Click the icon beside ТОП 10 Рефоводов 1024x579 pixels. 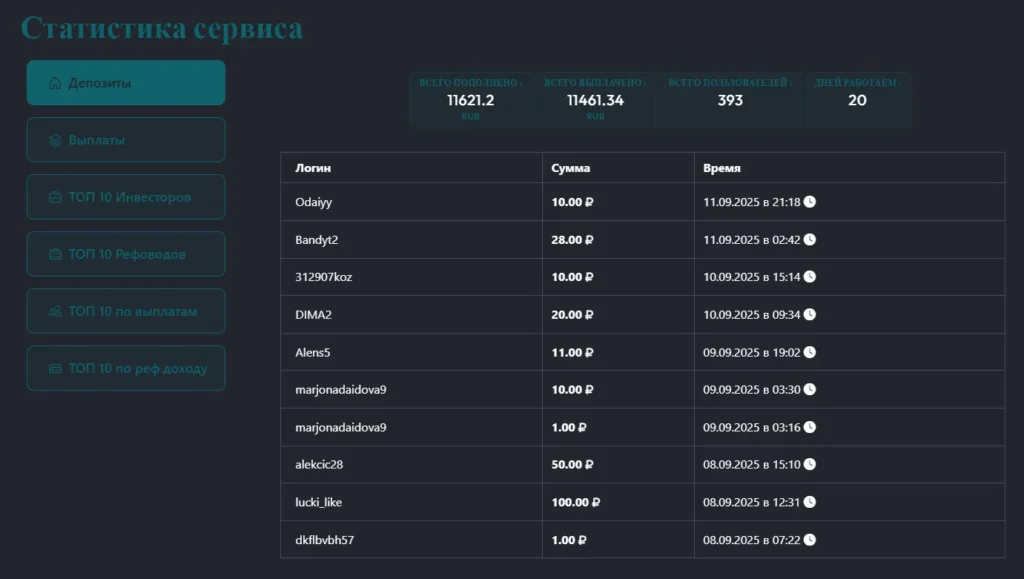pos(55,254)
